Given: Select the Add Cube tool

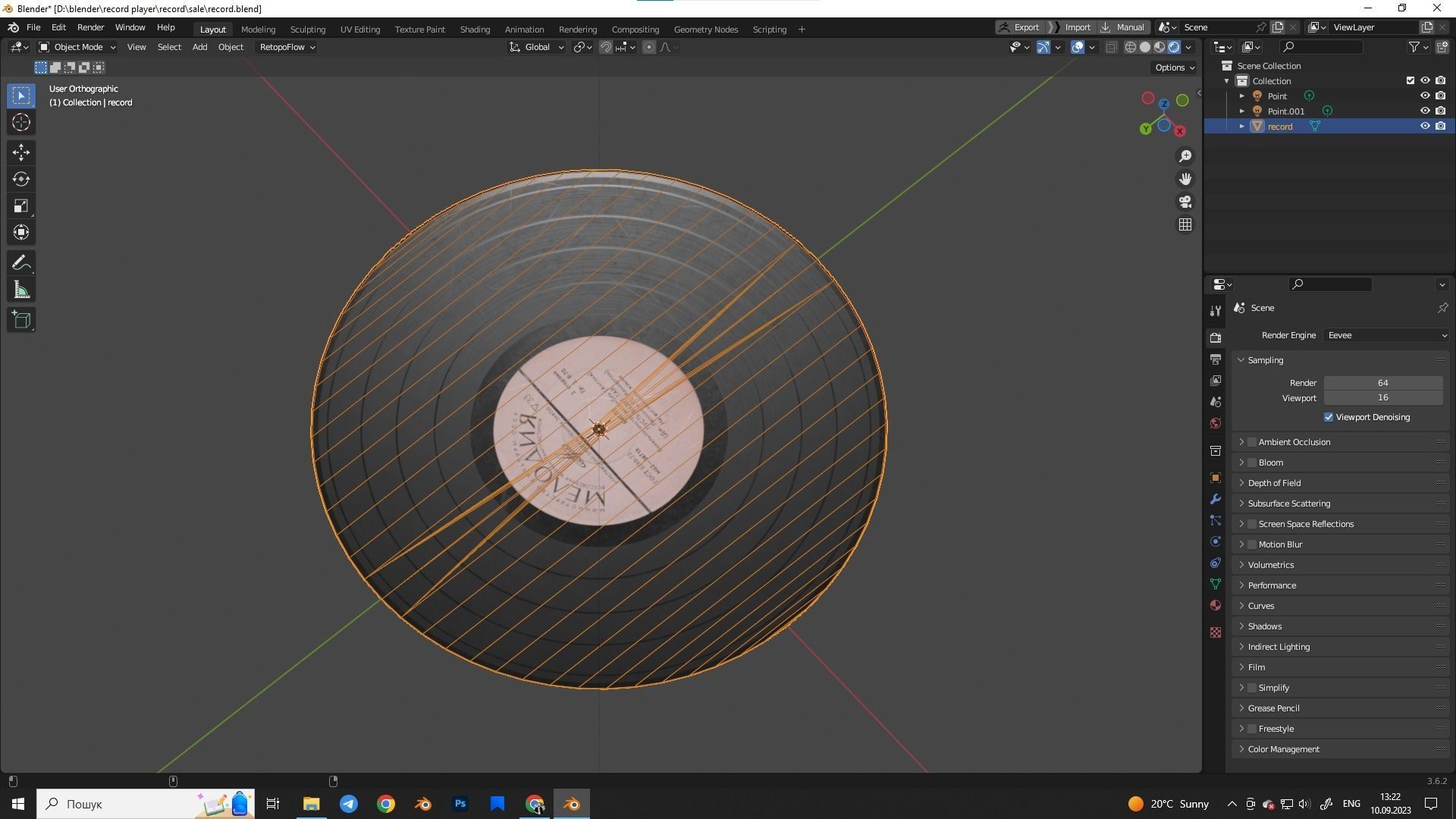Looking at the screenshot, I should click(21, 320).
